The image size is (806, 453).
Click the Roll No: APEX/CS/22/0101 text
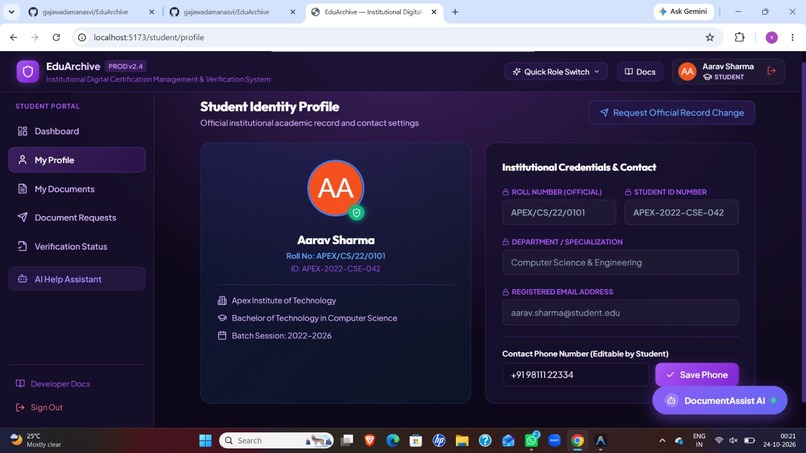(336, 256)
